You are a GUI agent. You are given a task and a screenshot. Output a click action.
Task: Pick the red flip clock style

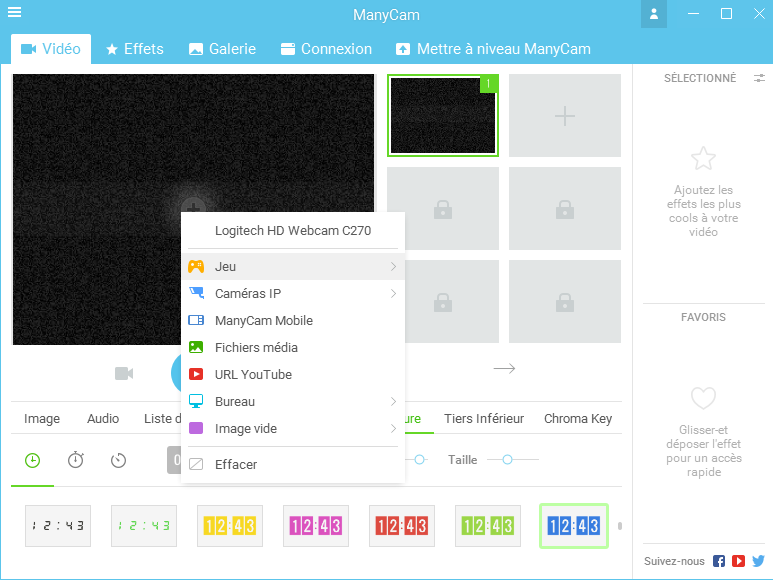(402, 526)
